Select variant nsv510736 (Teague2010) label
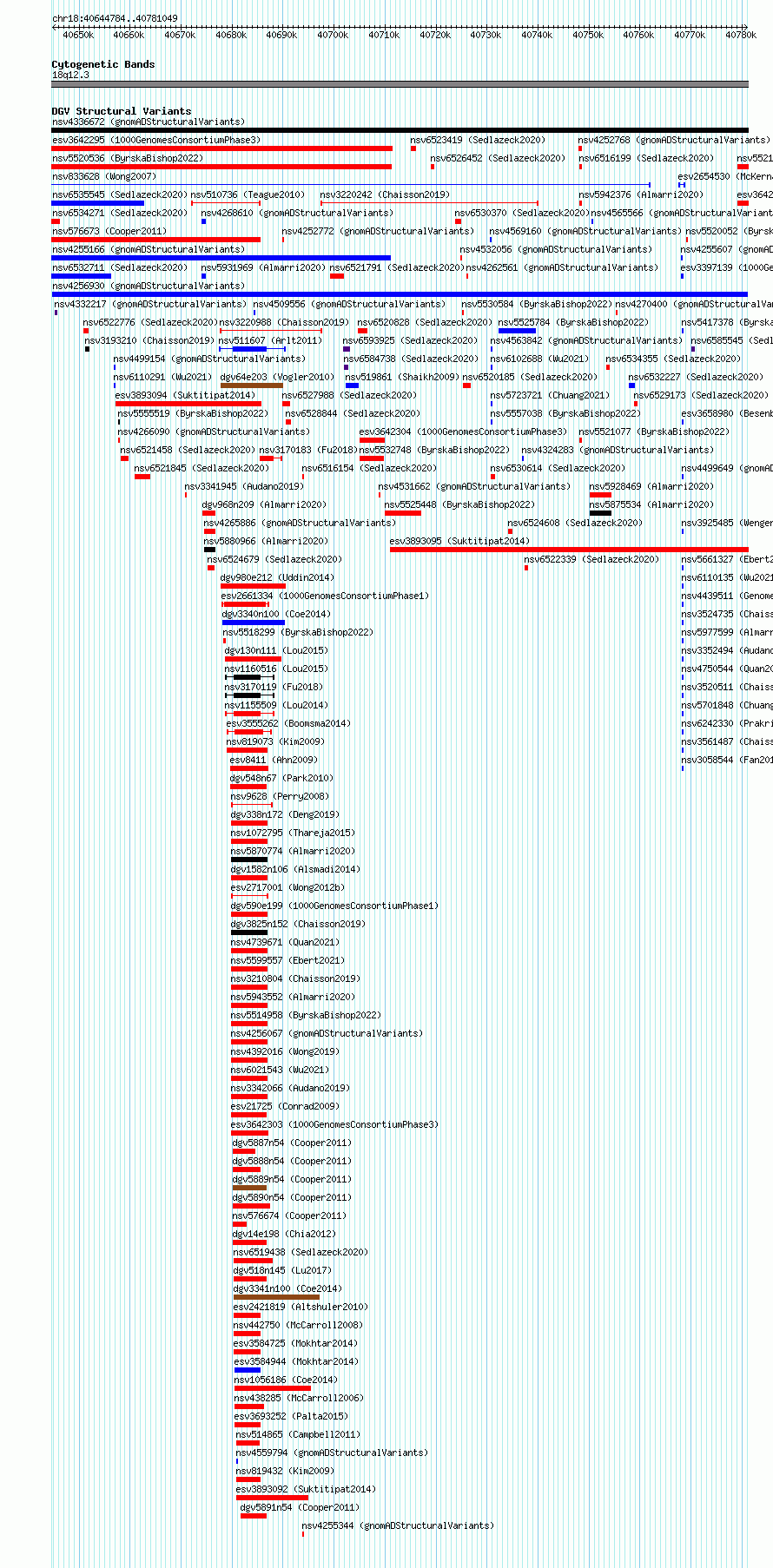773x1568 pixels. (248, 194)
